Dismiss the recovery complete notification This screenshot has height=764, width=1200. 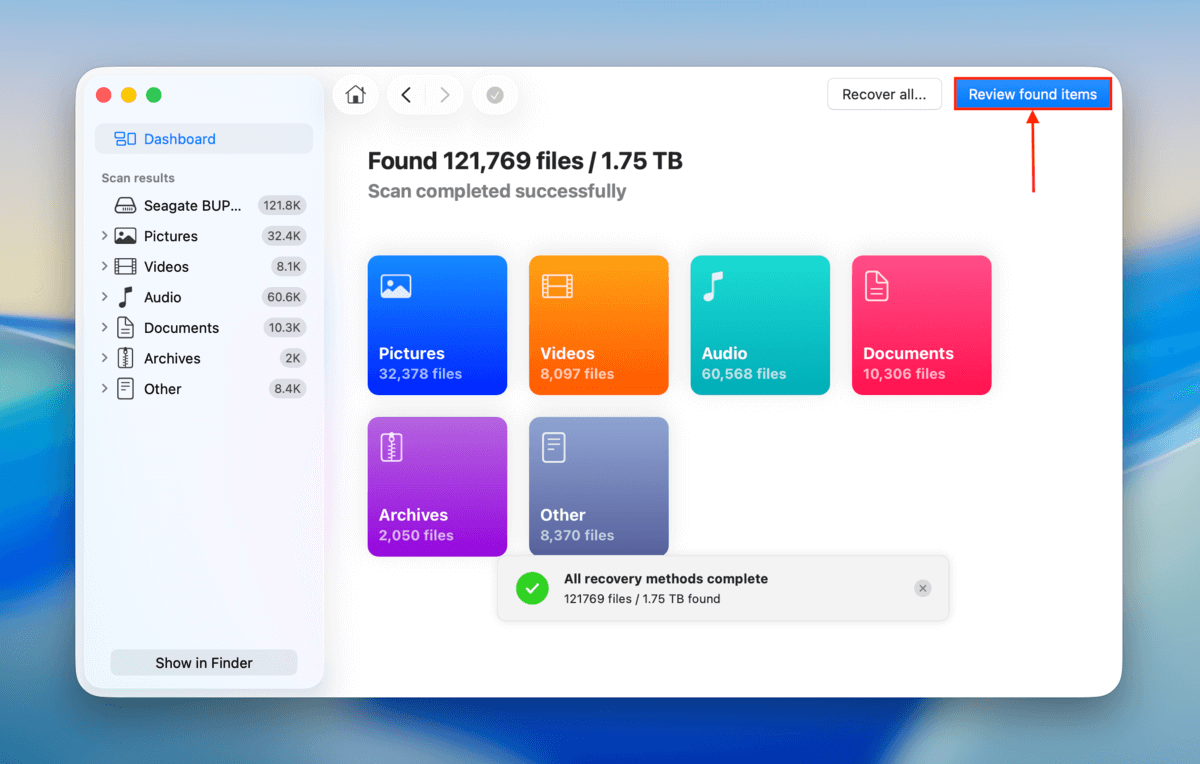(x=922, y=588)
